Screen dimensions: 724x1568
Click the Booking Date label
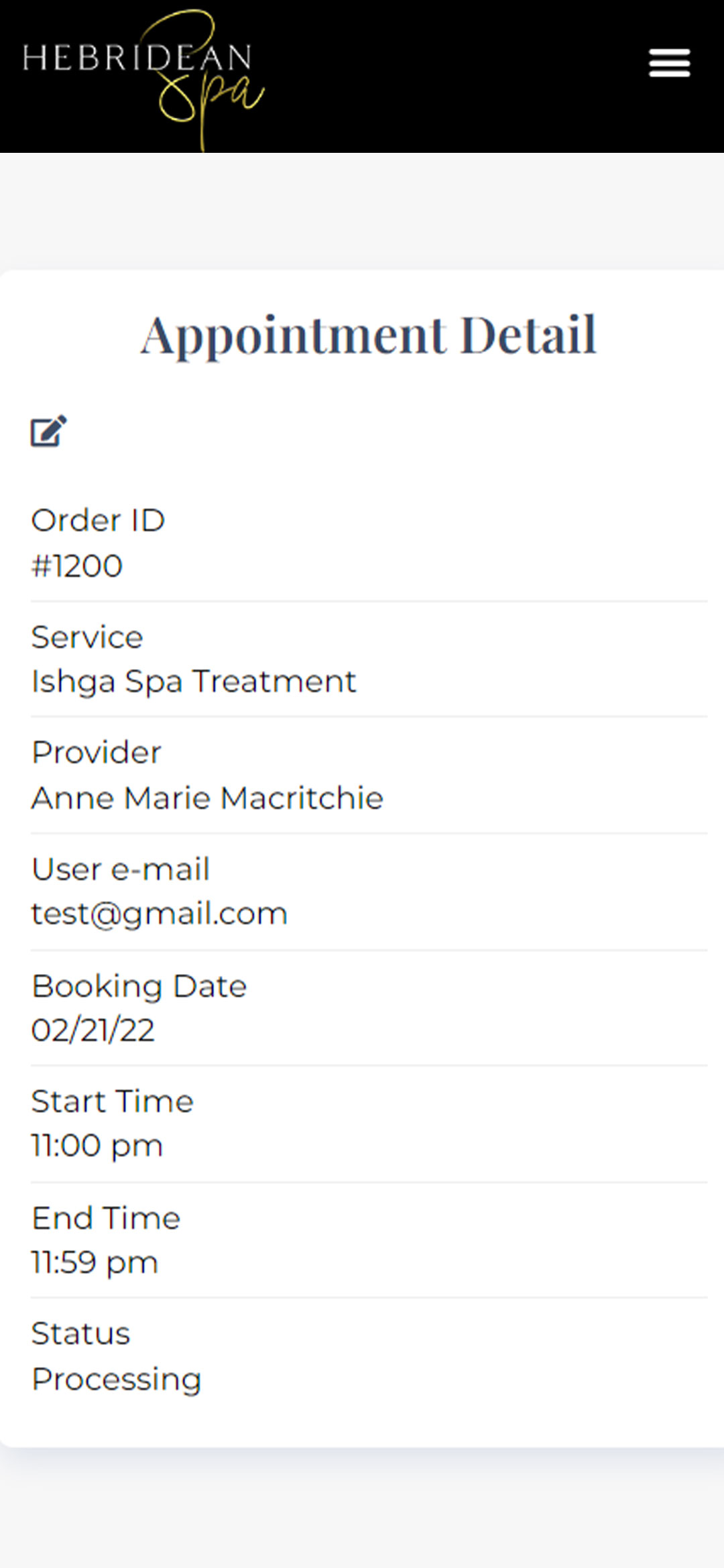(x=139, y=986)
